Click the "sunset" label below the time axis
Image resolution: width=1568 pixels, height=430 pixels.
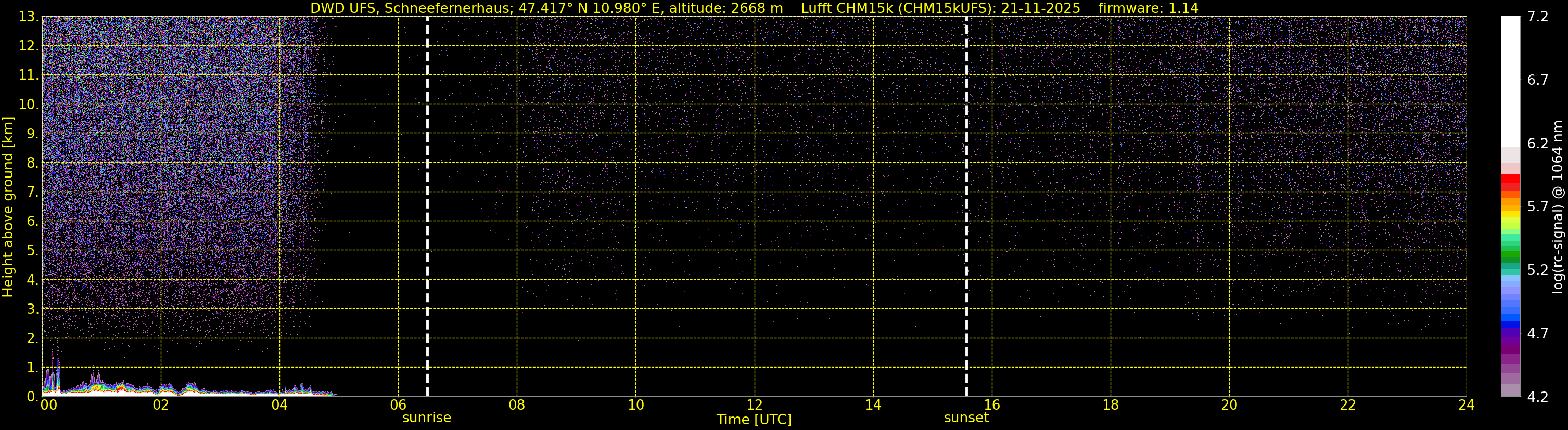tap(966, 418)
